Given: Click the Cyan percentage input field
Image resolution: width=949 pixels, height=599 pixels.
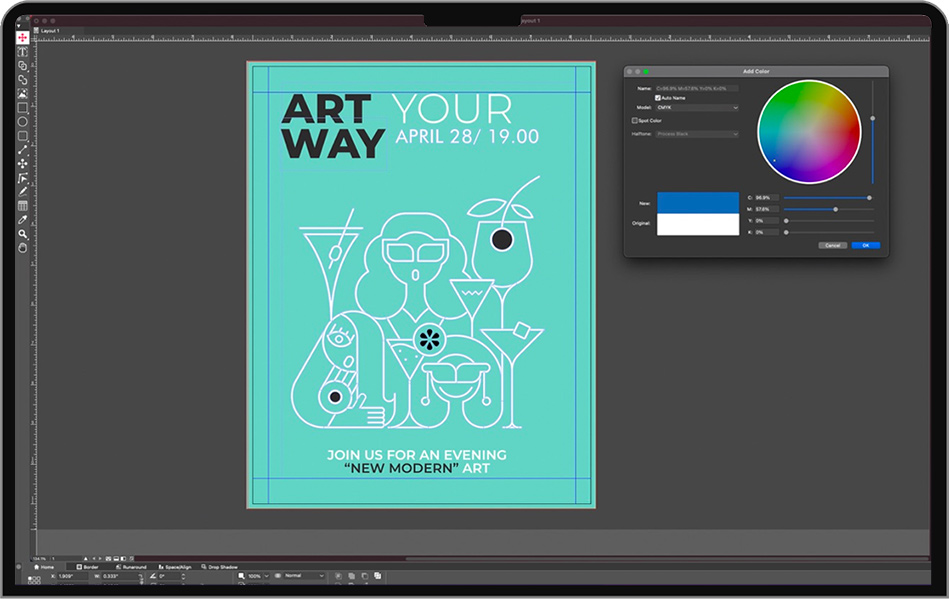Looking at the screenshot, I should tap(766, 198).
